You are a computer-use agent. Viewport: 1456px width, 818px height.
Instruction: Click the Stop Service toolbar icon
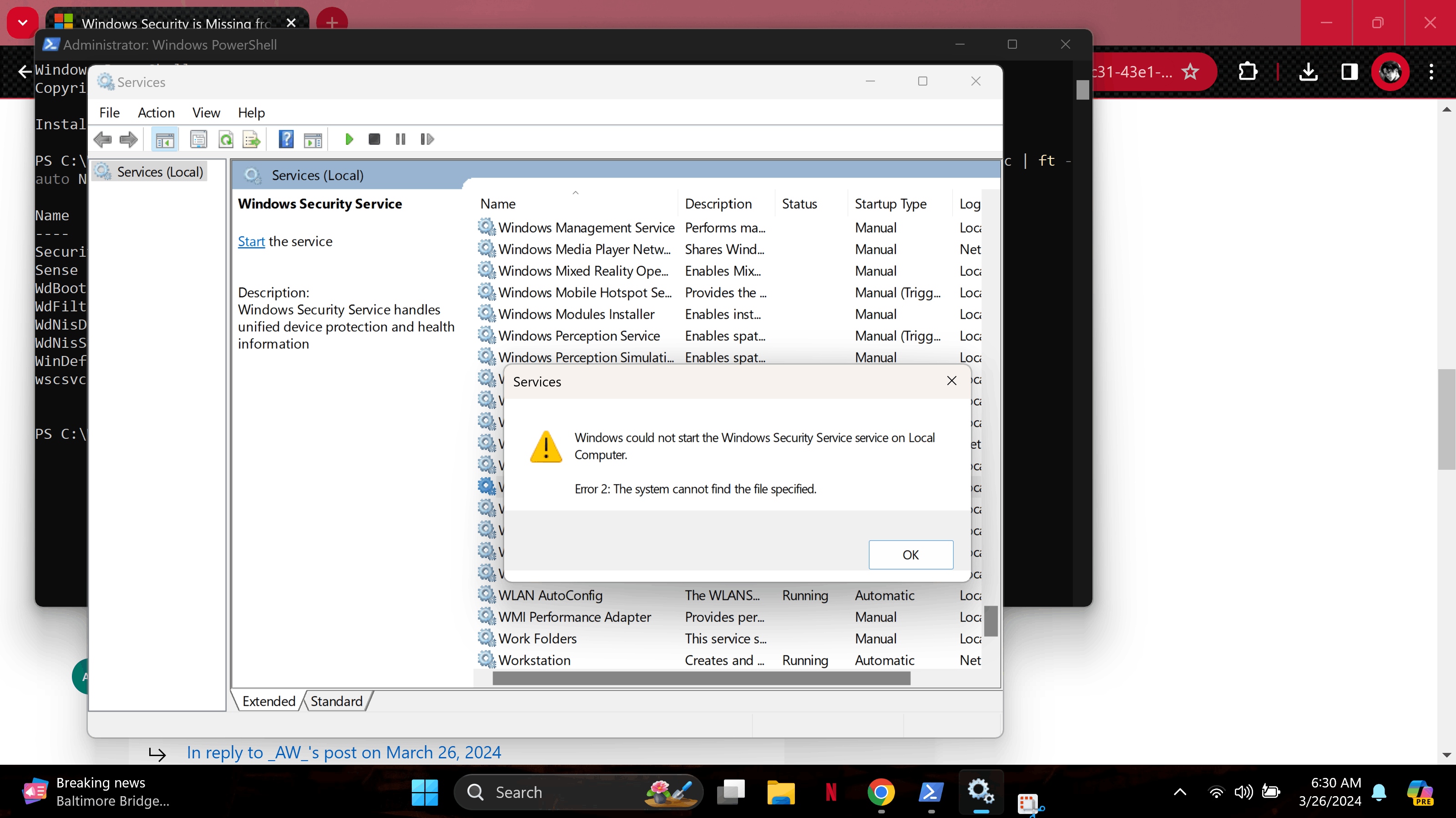(374, 139)
